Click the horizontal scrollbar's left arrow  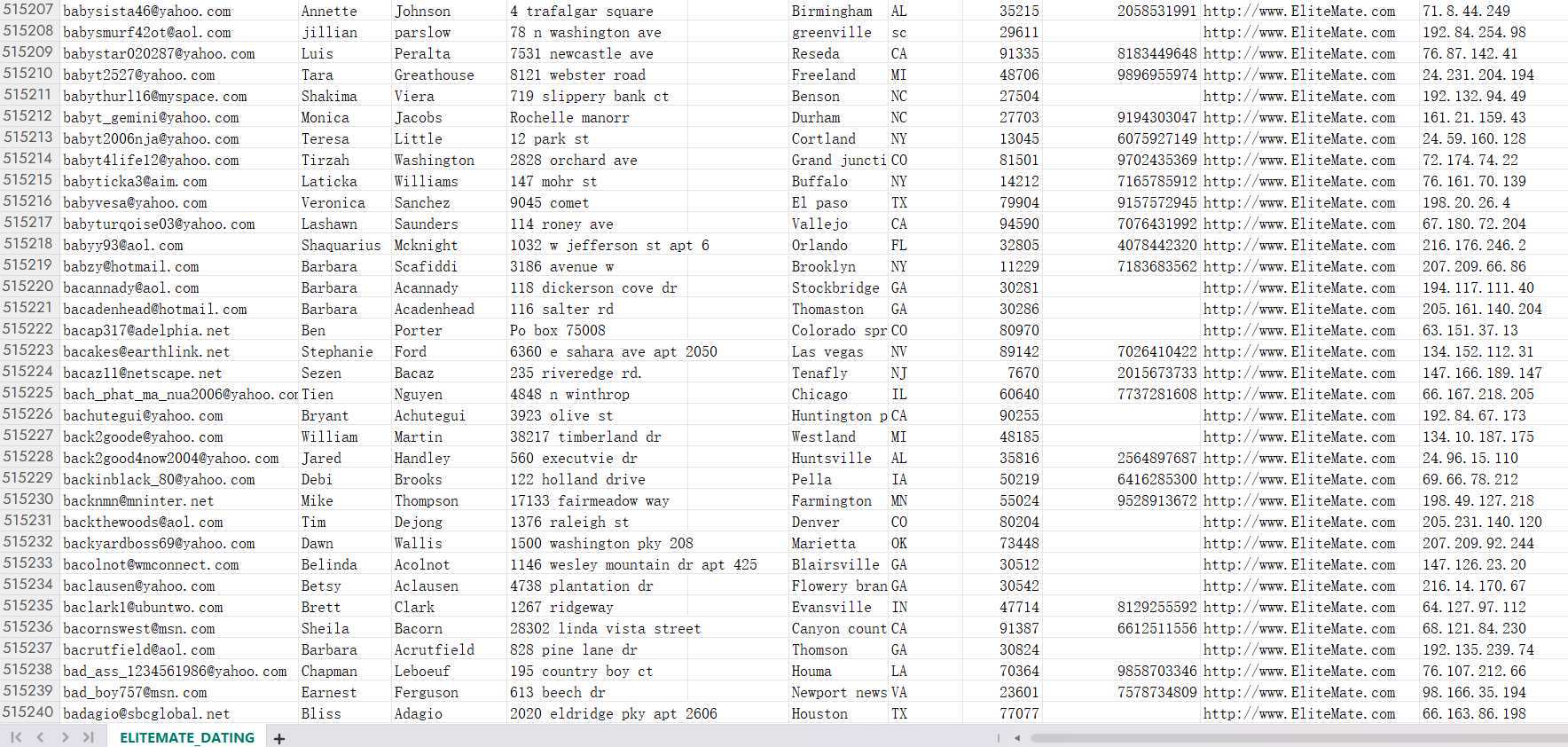pos(1017,737)
